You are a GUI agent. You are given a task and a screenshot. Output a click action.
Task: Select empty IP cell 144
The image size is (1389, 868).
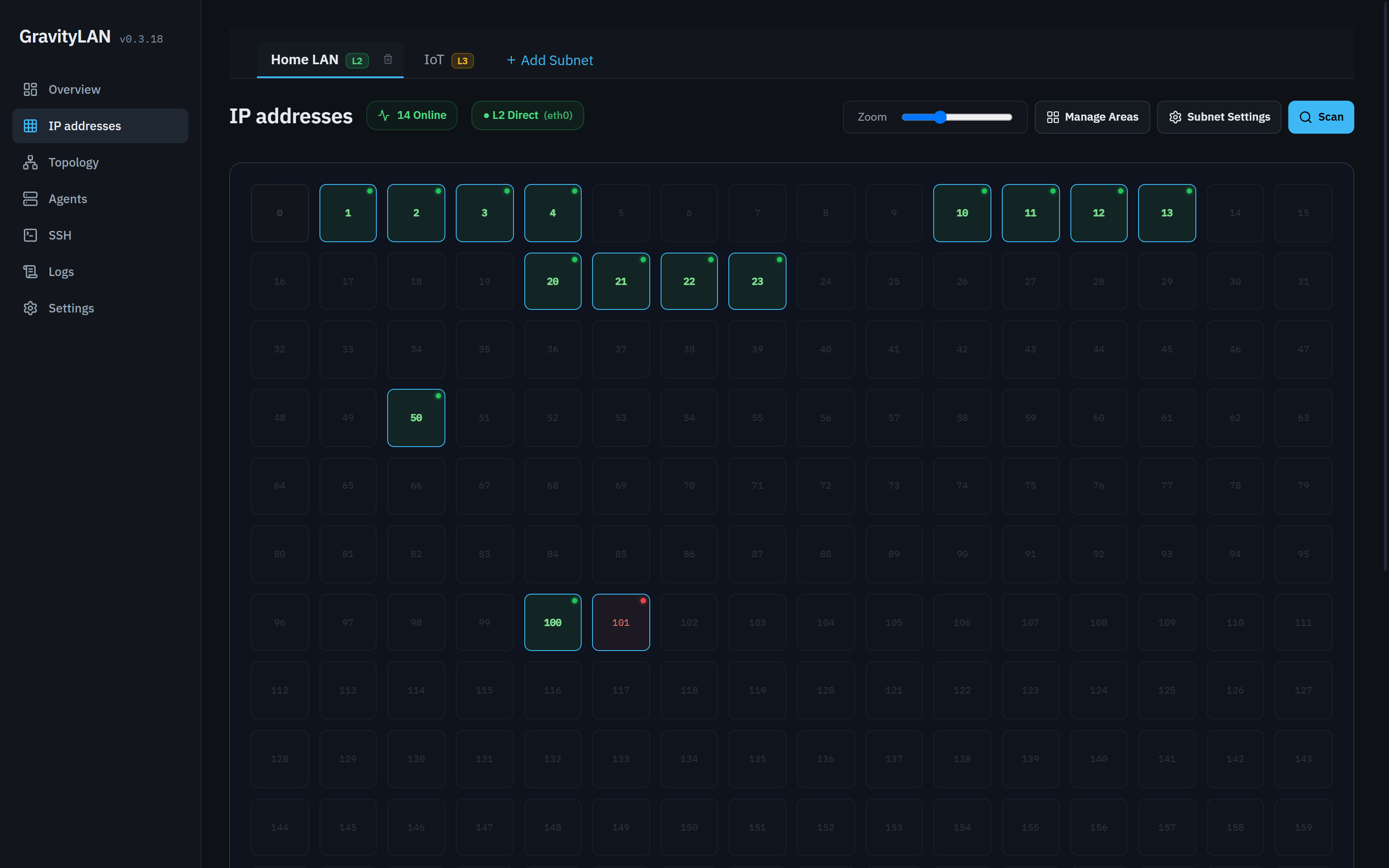click(x=280, y=827)
